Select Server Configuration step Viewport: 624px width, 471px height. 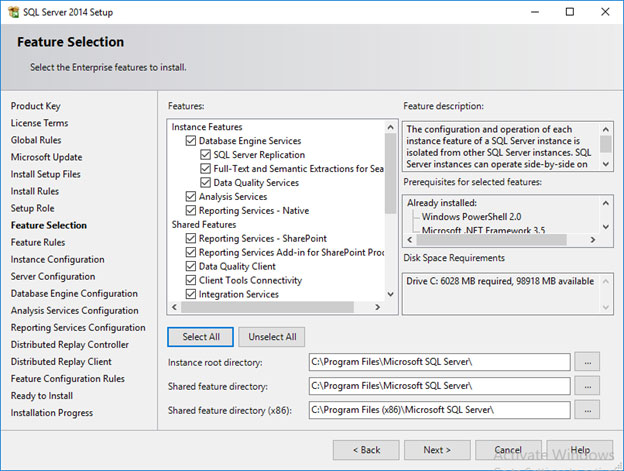[53, 276]
